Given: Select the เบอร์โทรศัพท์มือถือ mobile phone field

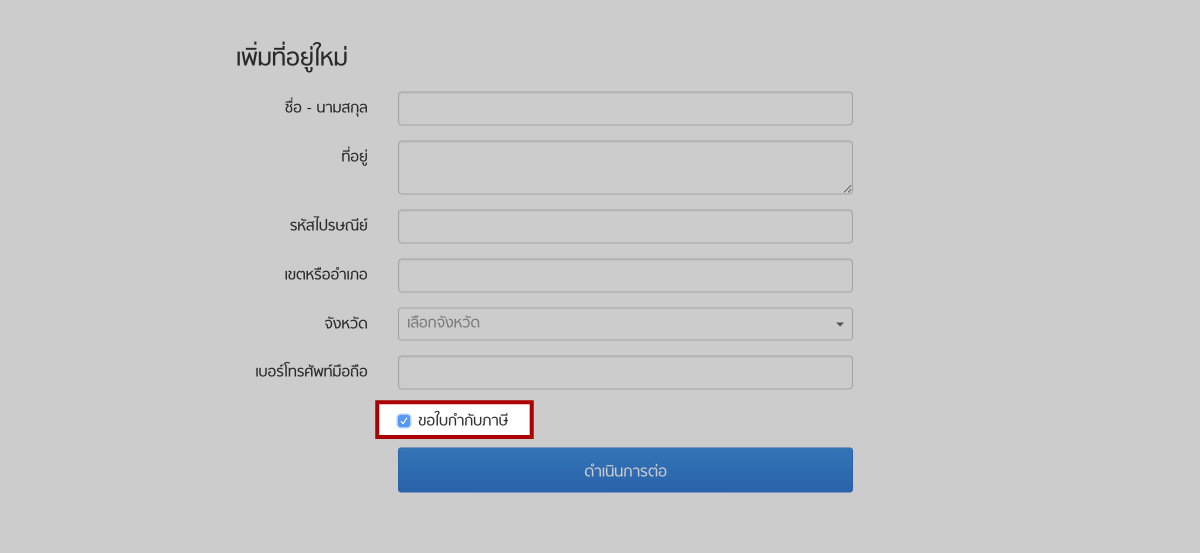Looking at the screenshot, I should 625,372.
